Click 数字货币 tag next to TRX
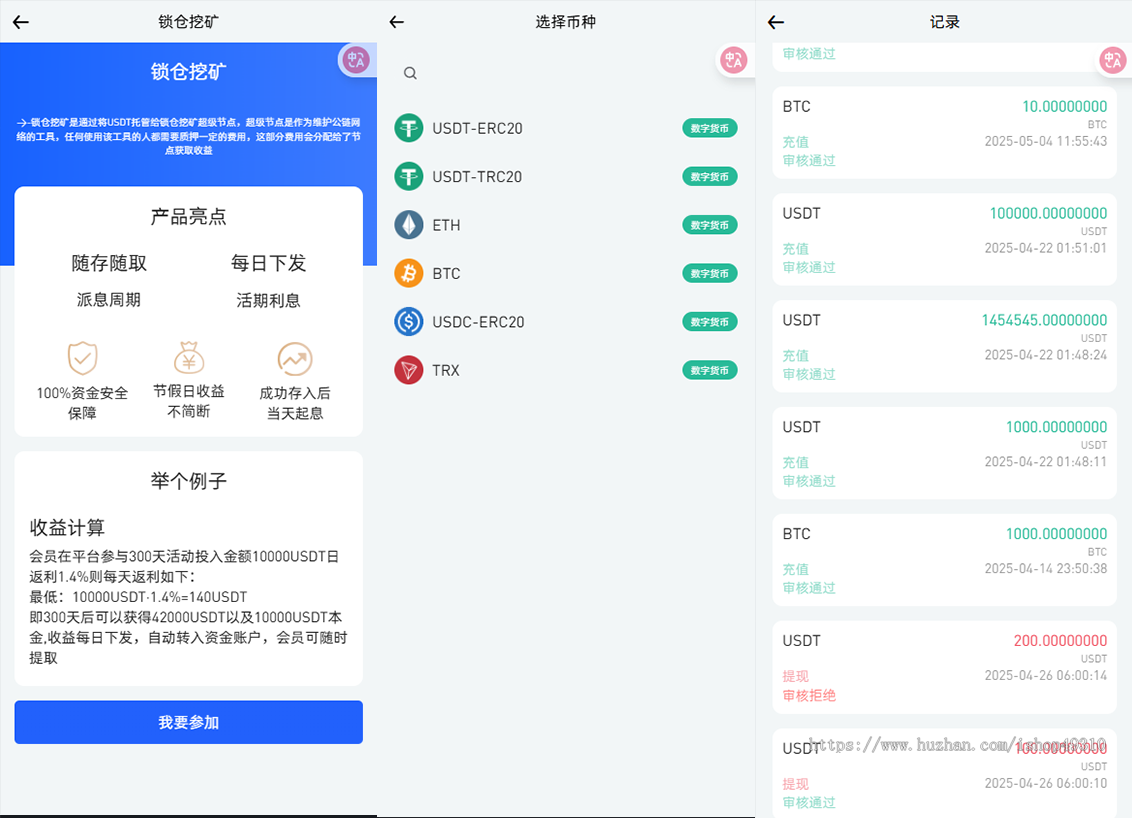 (710, 370)
